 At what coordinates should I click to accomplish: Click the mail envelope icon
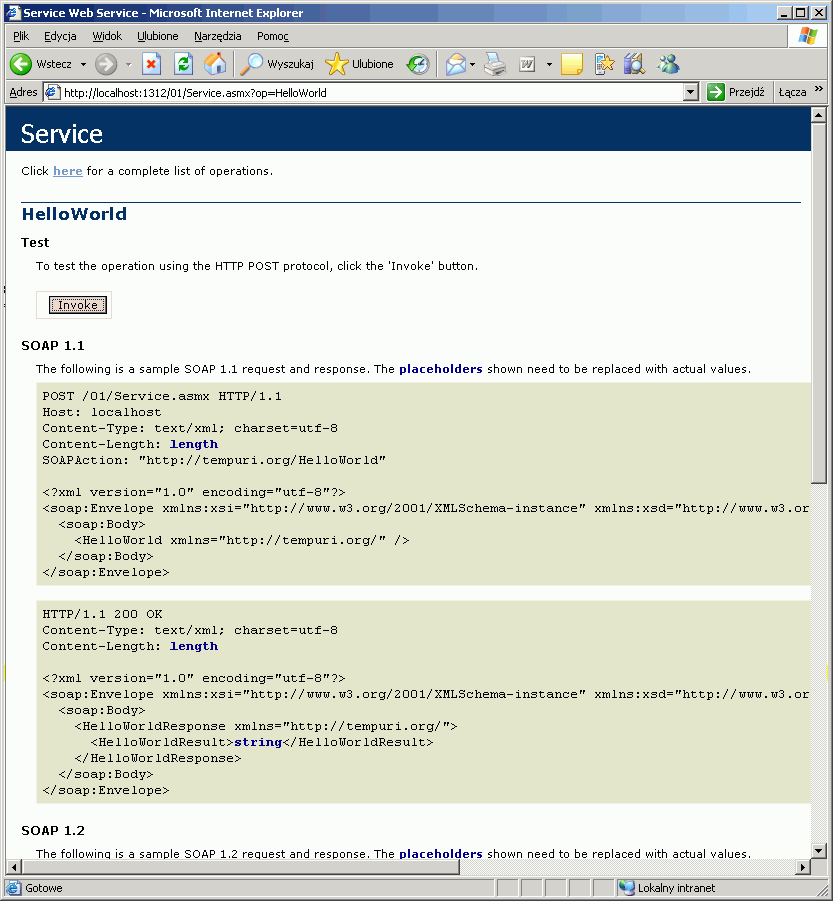[x=456, y=64]
